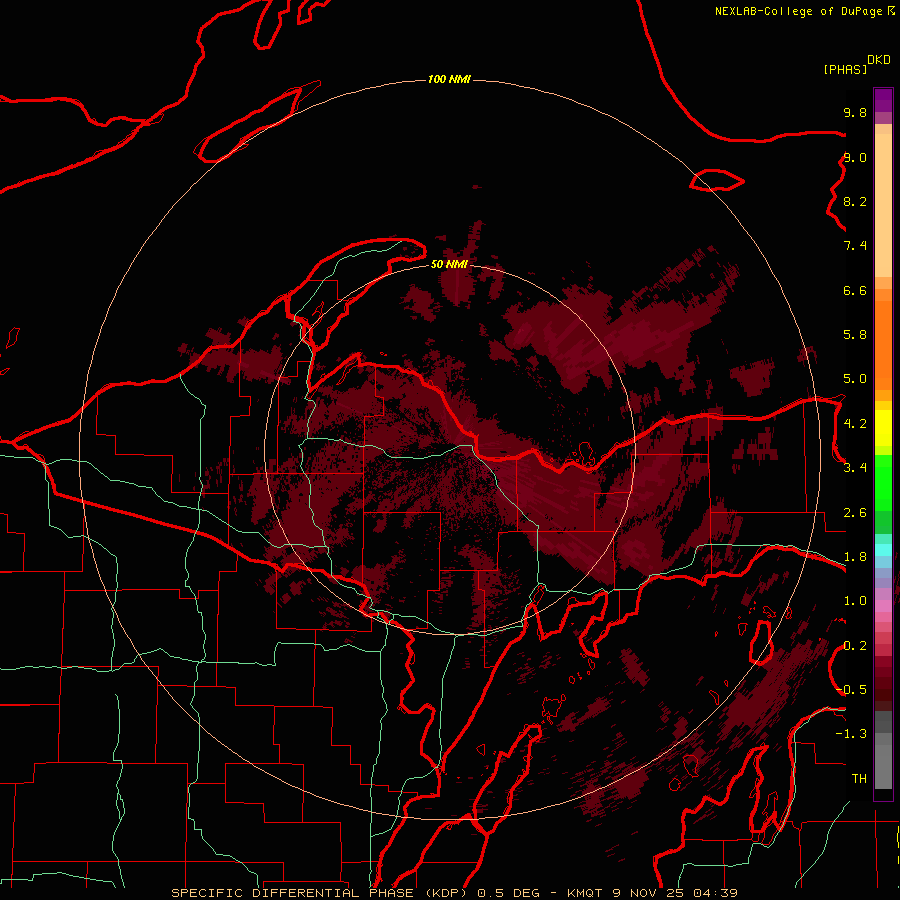The height and width of the screenshot is (900, 900).
Task: Select the 7.4 scale value
Action: coord(855,246)
